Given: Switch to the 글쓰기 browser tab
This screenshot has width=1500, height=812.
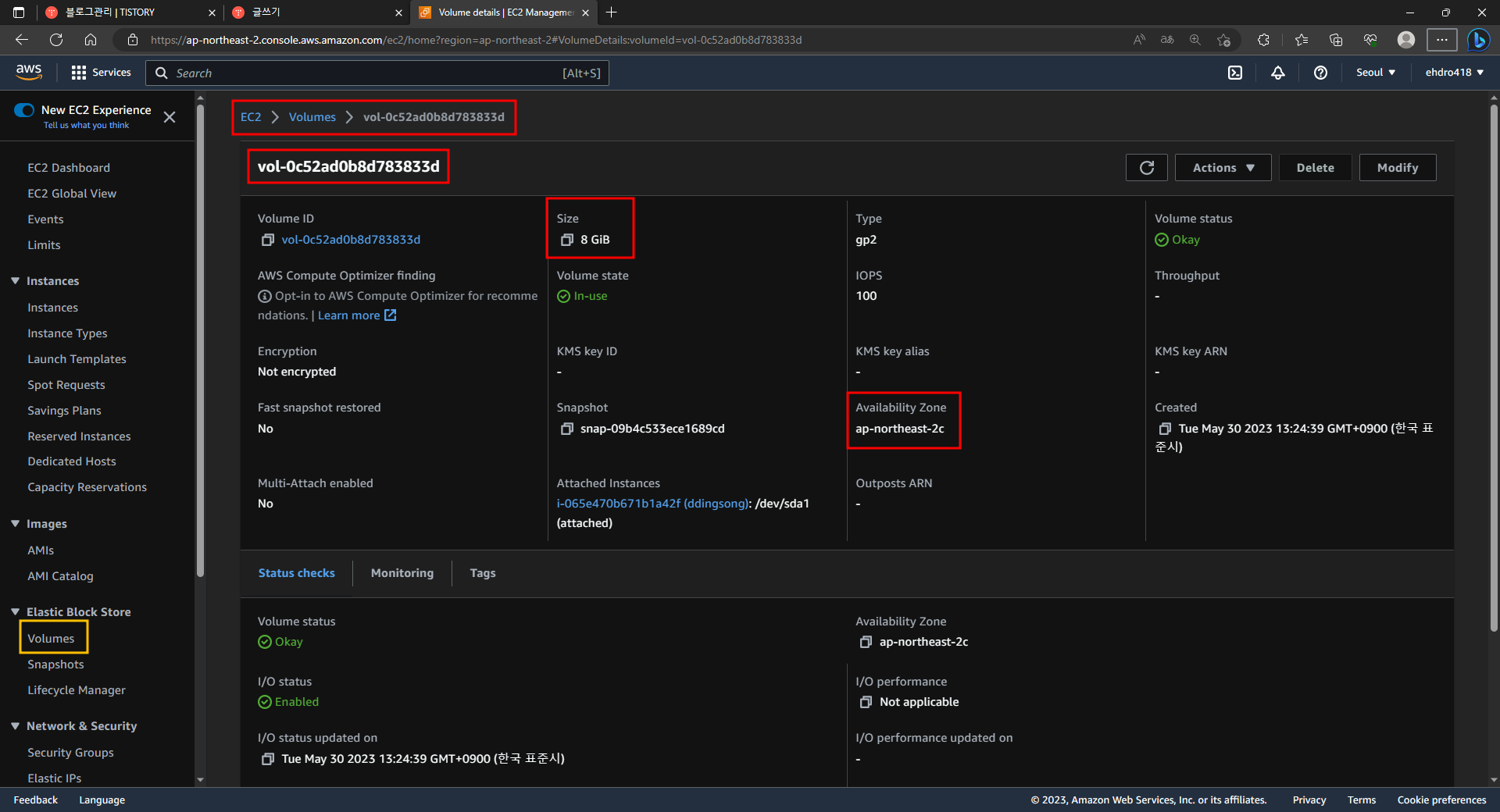Looking at the screenshot, I should (x=316, y=12).
